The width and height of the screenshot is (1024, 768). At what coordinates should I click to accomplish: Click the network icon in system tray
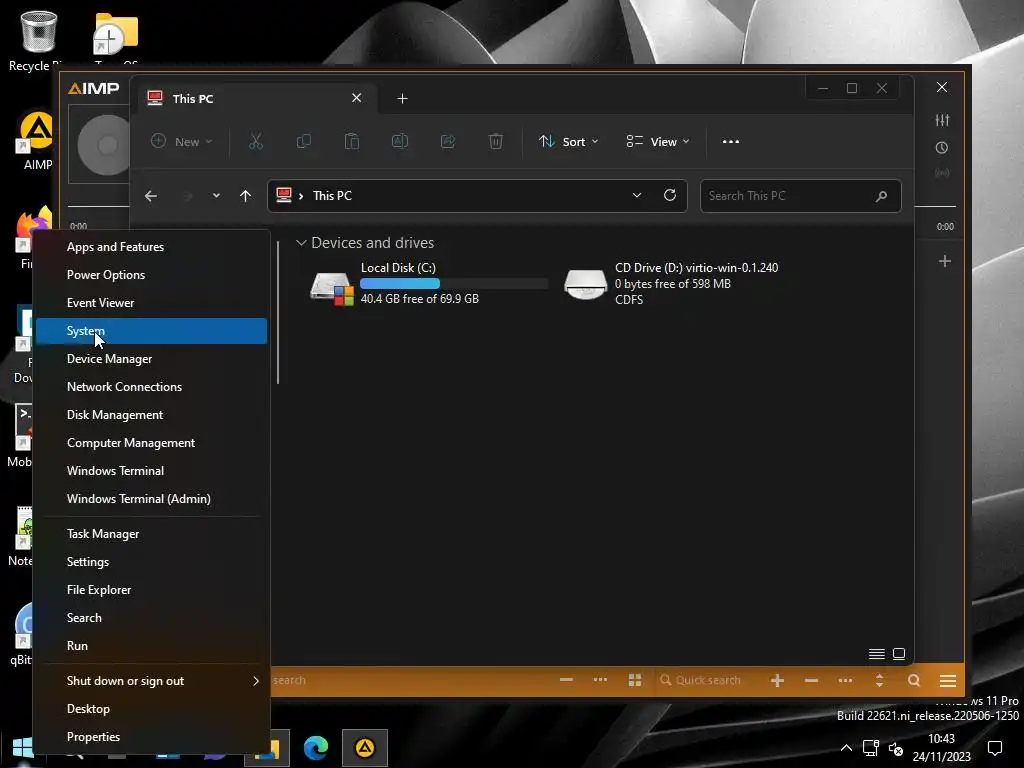[871, 748]
